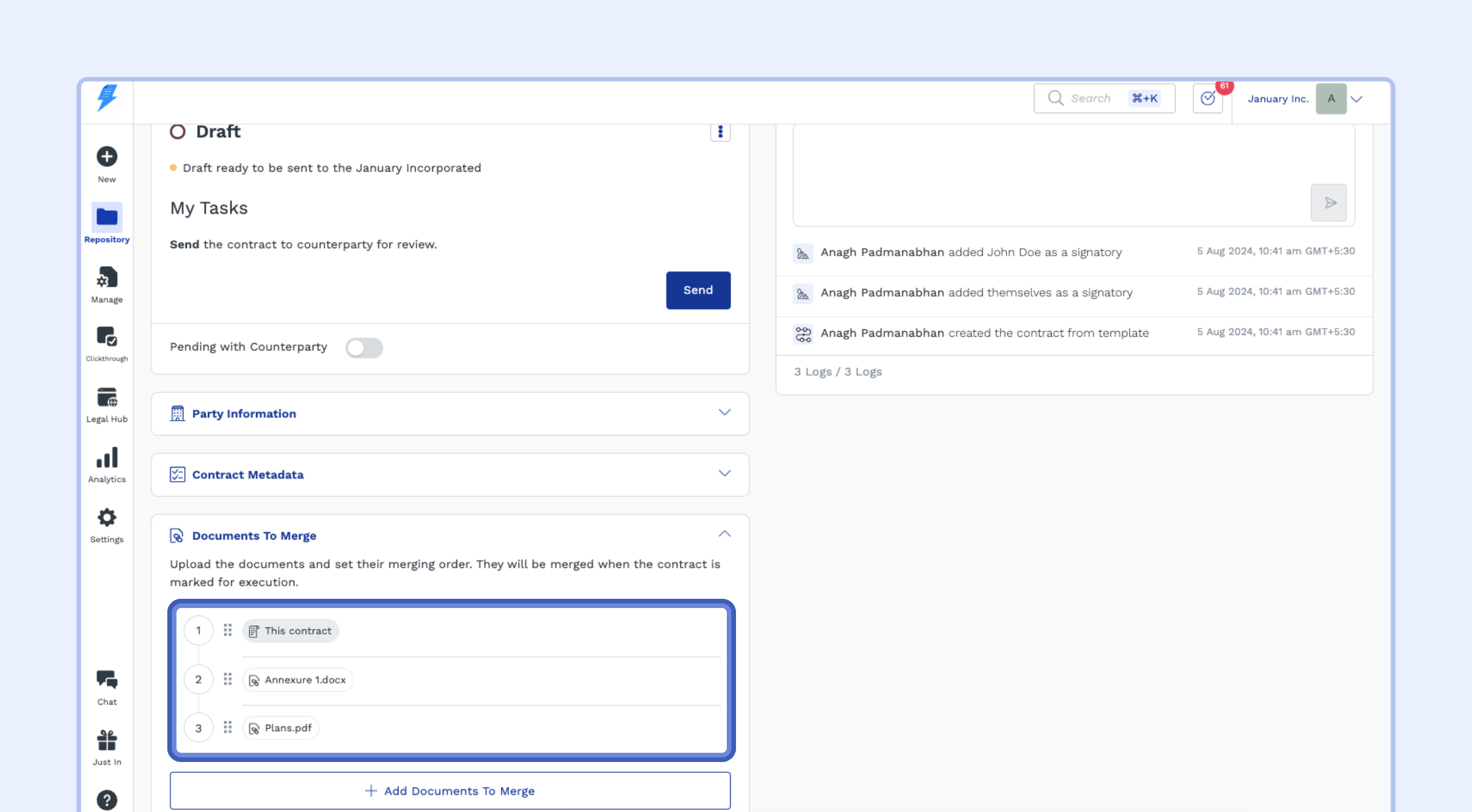Click Add Documents To Merge button
1472x812 pixels.
[450, 791]
